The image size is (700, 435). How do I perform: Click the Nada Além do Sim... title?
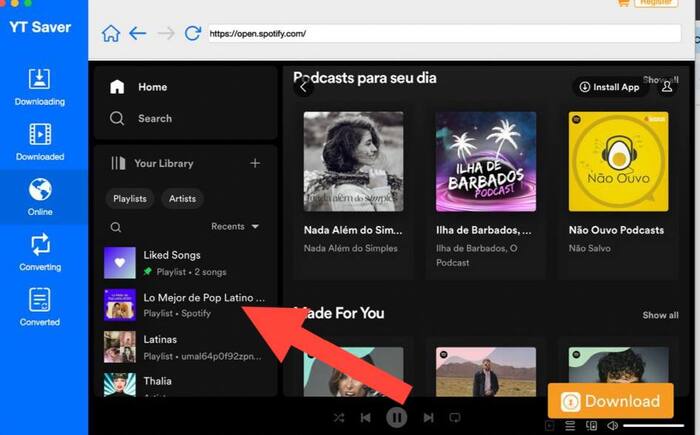(x=353, y=230)
